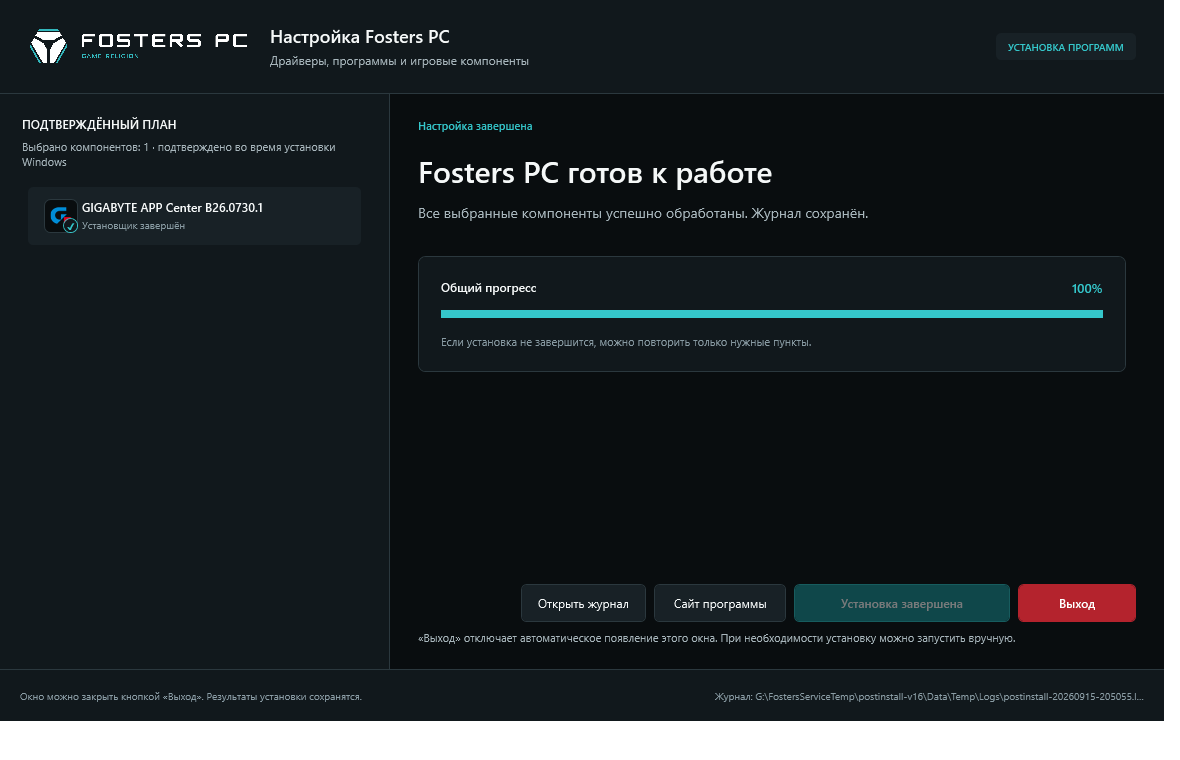
Task: Click footer note about closing the window
Action: [x=190, y=697]
